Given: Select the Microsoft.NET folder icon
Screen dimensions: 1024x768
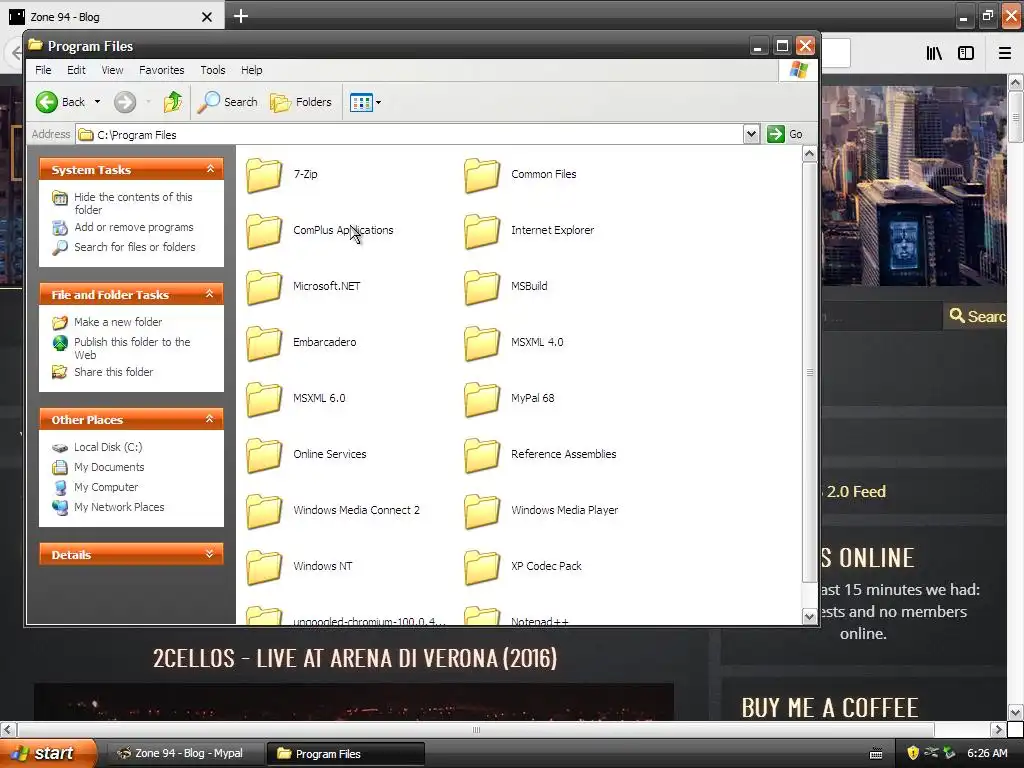Looking at the screenshot, I should [264, 287].
